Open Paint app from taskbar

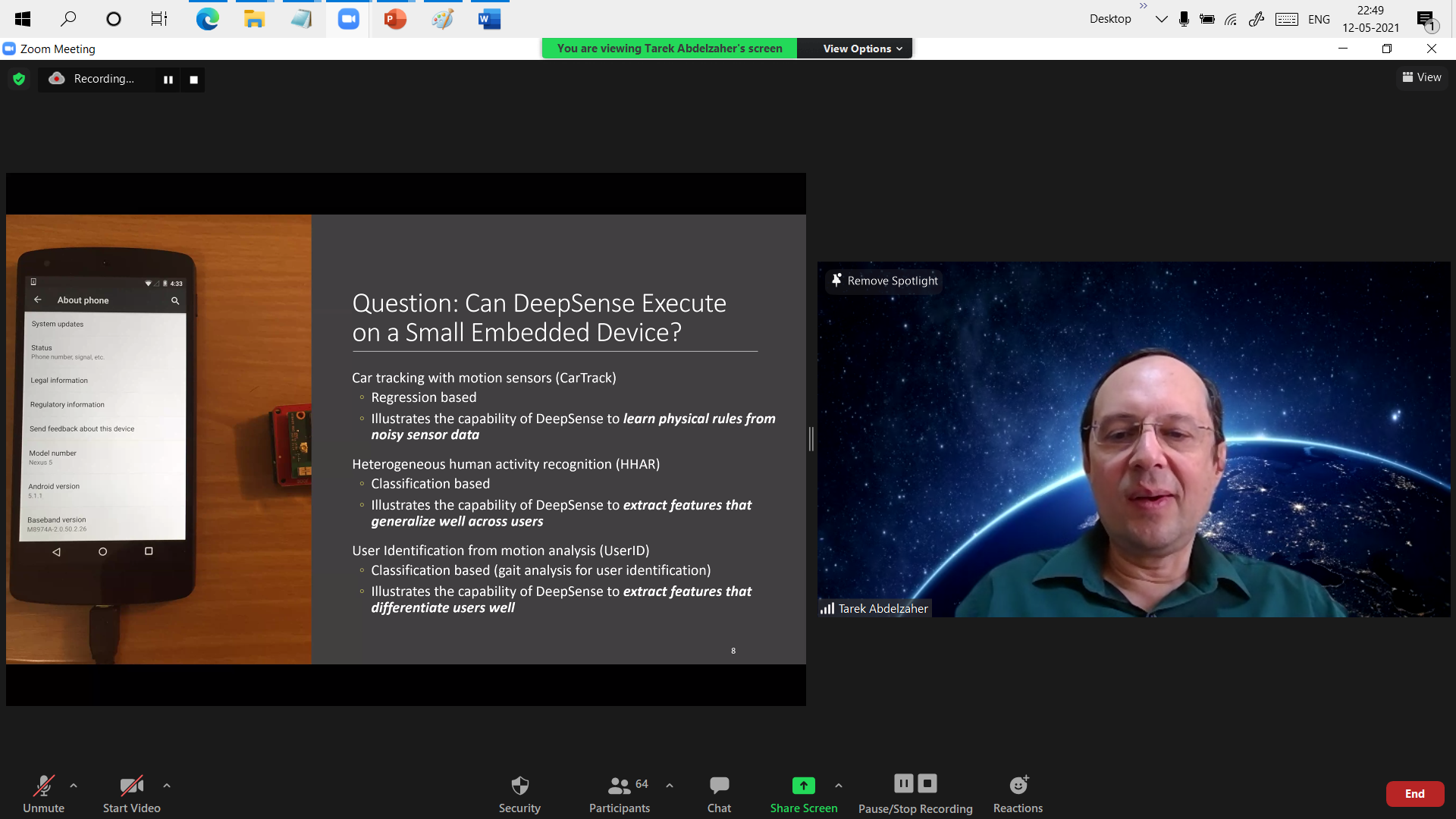pos(443,19)
